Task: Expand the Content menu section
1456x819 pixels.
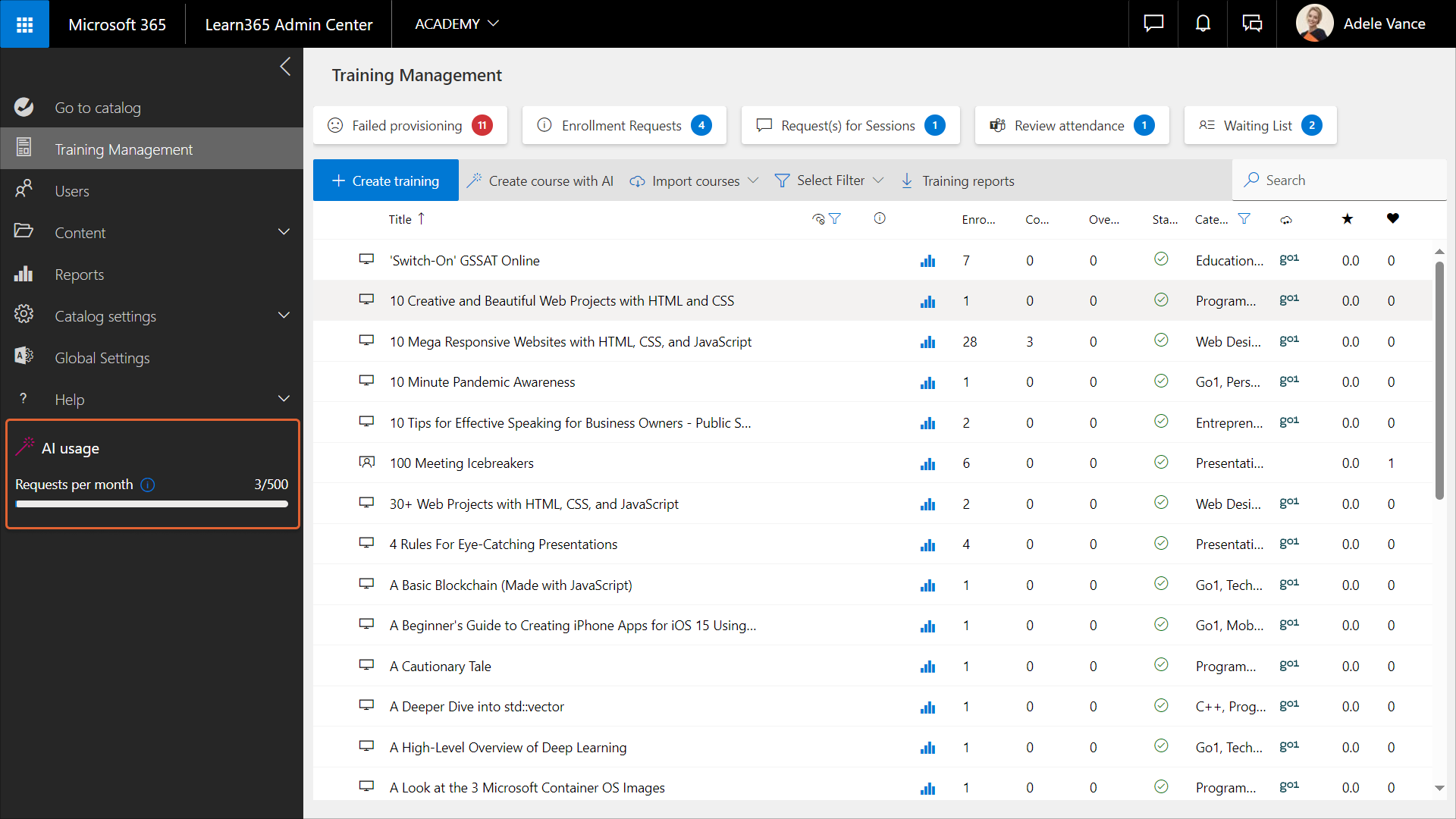Action: pyautogui.click(x=284, y=232)
